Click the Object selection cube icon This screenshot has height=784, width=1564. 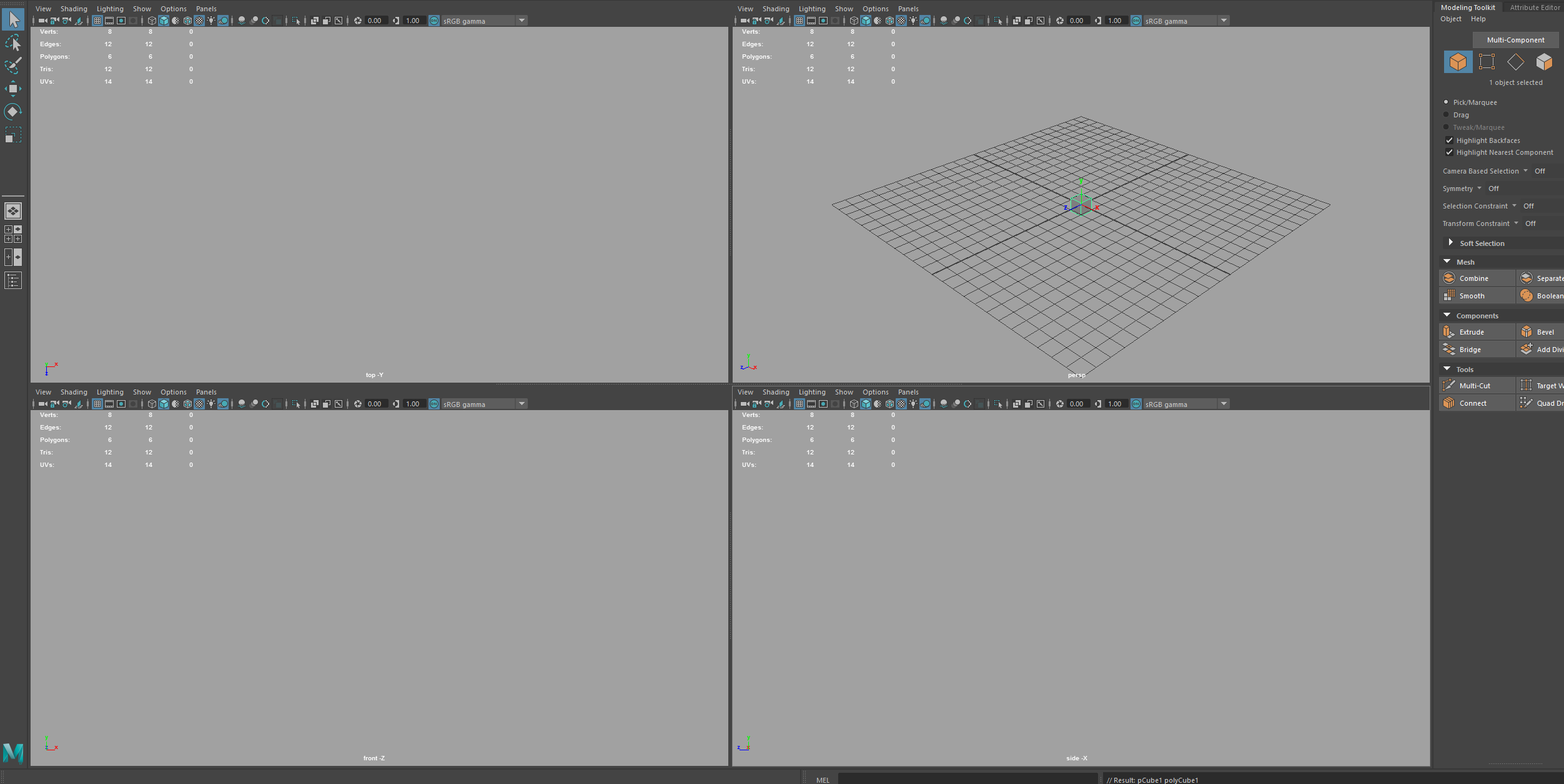click(1458, 62)
